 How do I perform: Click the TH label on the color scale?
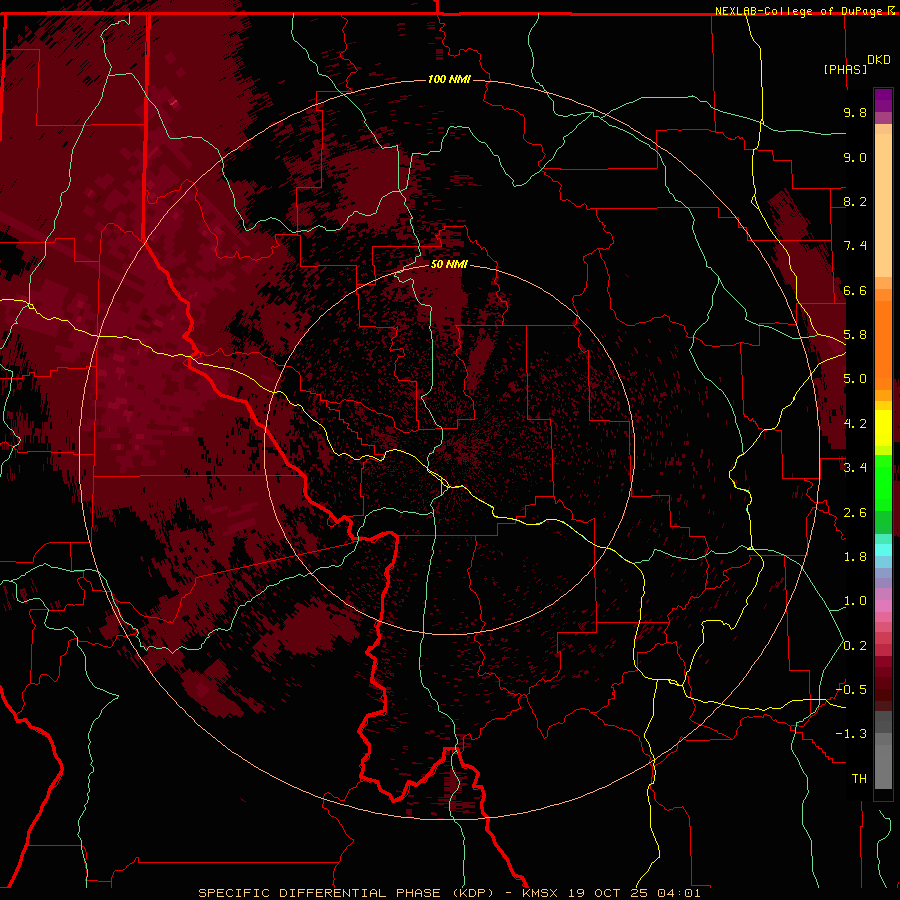click(x=859, y=779)
